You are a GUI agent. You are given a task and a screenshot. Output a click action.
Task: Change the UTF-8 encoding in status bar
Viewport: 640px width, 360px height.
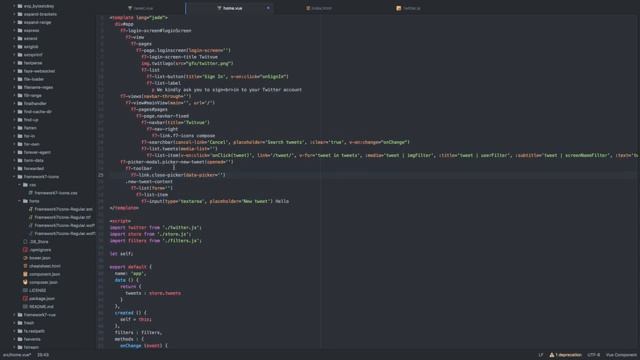pyautogui.click(x=593, y=355)
